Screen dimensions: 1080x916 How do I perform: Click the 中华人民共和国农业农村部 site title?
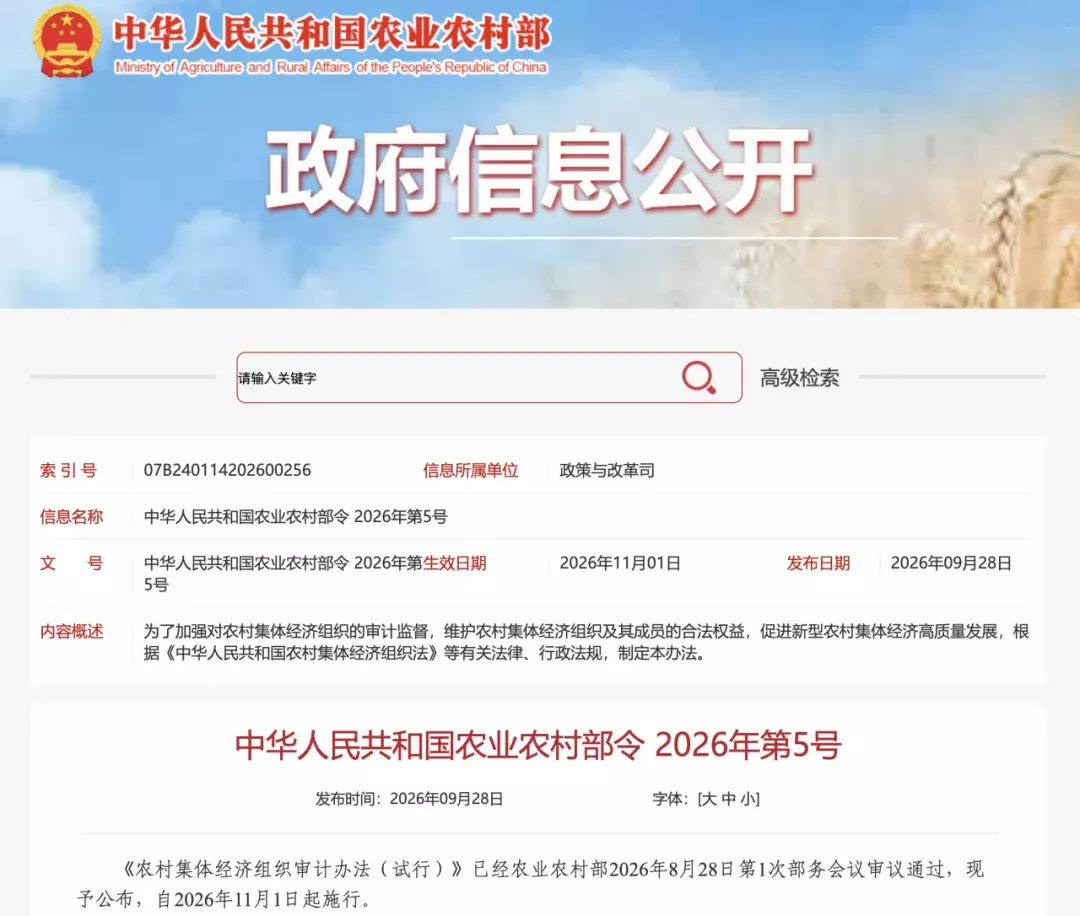pos(332,34)
